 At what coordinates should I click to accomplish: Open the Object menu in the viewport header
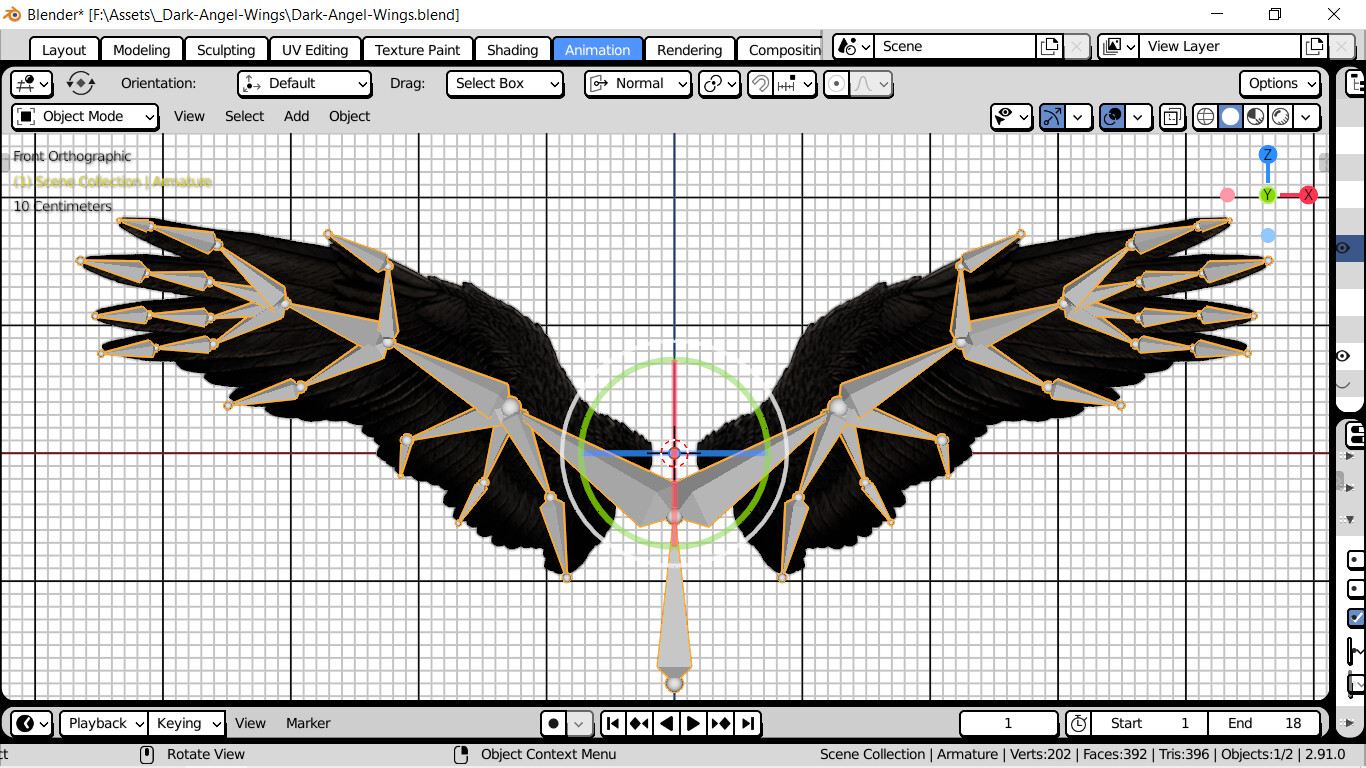349,116
